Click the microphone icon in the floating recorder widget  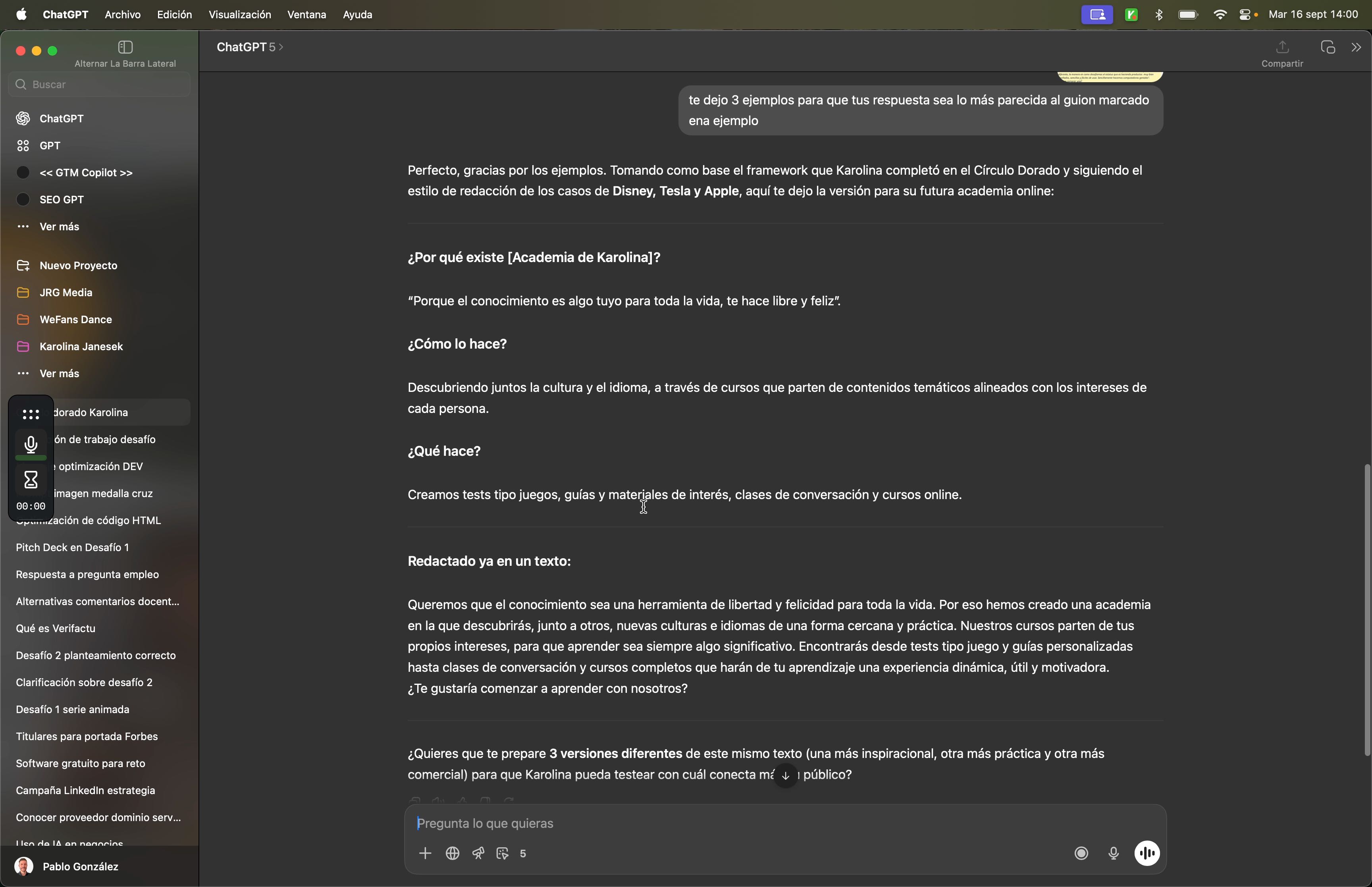coord(31,445)
